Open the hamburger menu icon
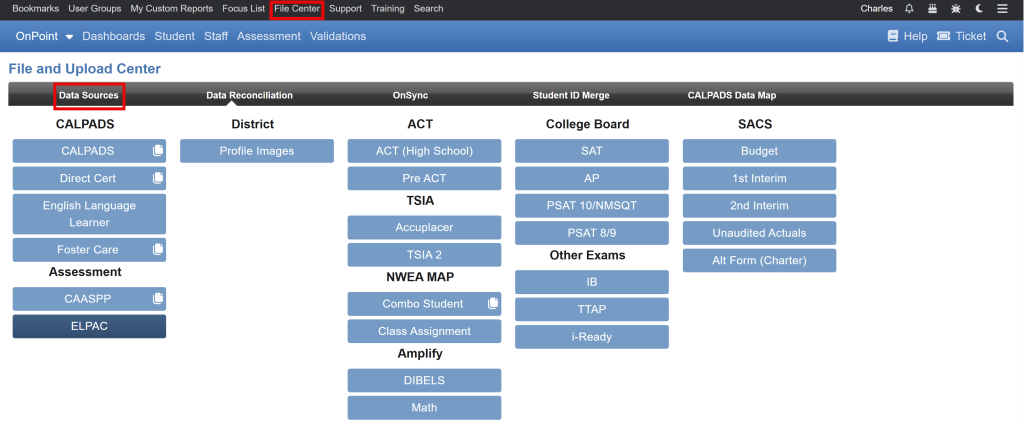Screen dimensions: 1024x423 1002,8
